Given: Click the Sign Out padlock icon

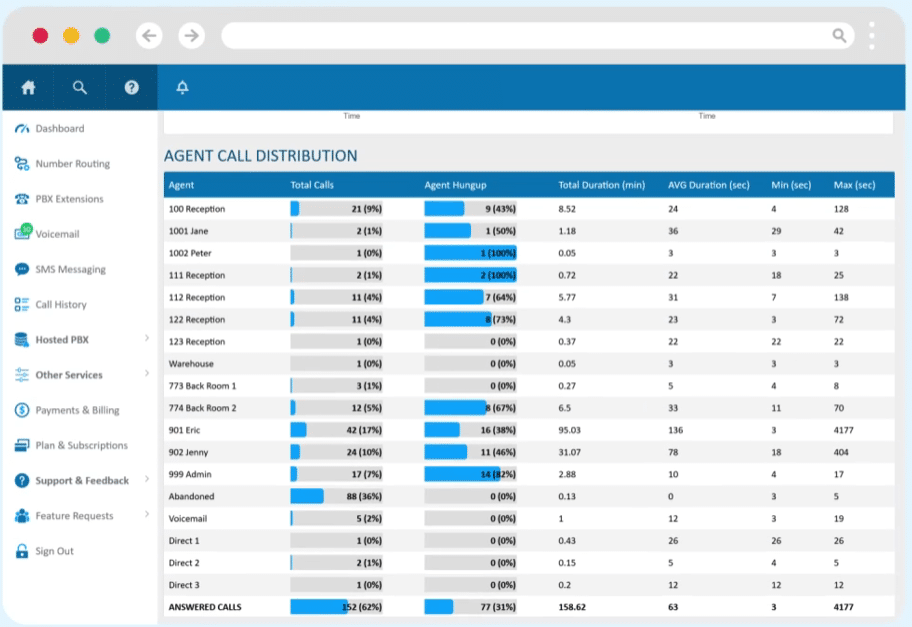Looking at the screenshot, I should click(22, 551).
